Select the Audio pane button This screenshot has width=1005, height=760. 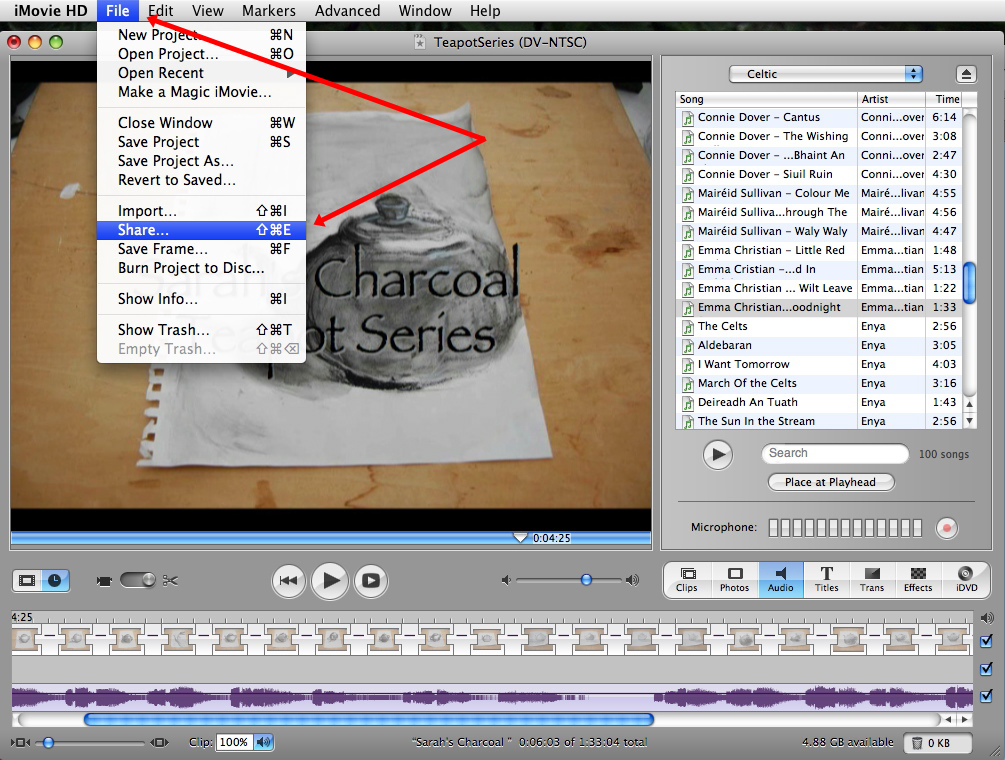click(781, 579)
